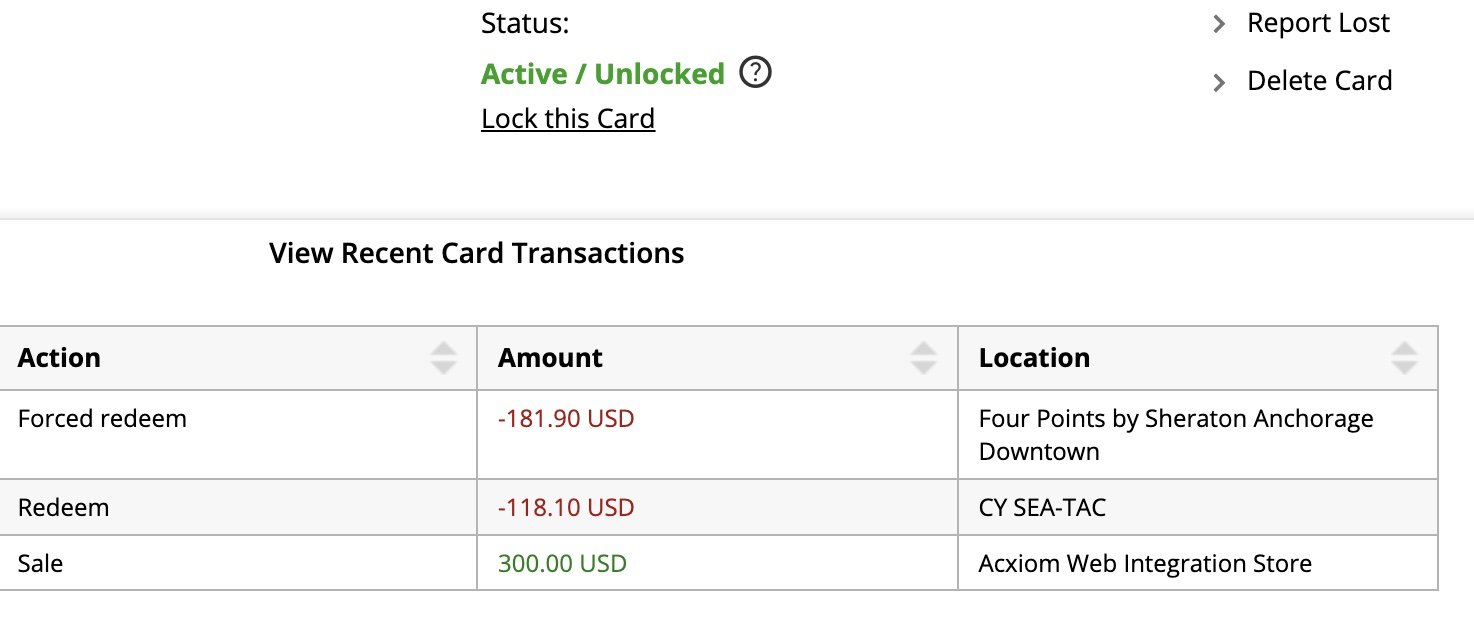Click the Action column header
This screenshot has width=1474, height=622.
click(x=238, y=358)
